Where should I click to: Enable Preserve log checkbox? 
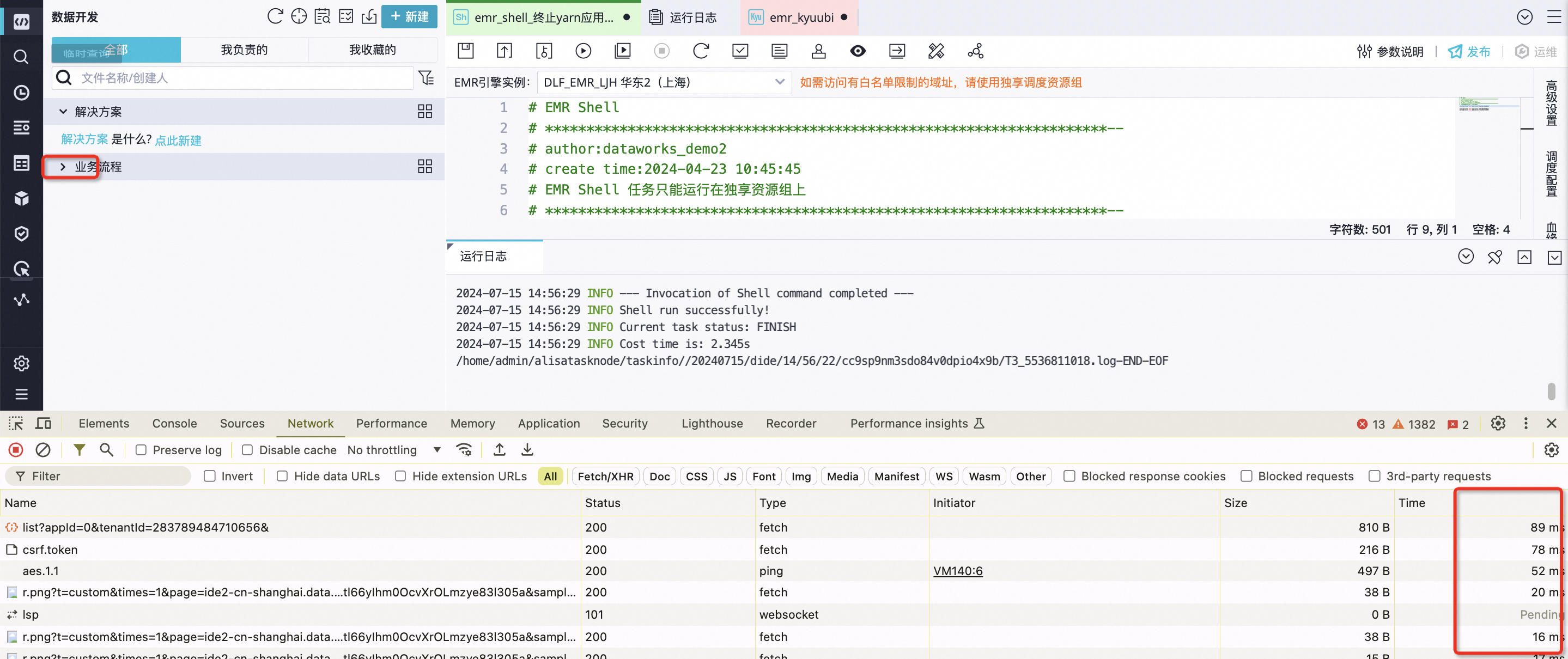(x=141, y=450)
